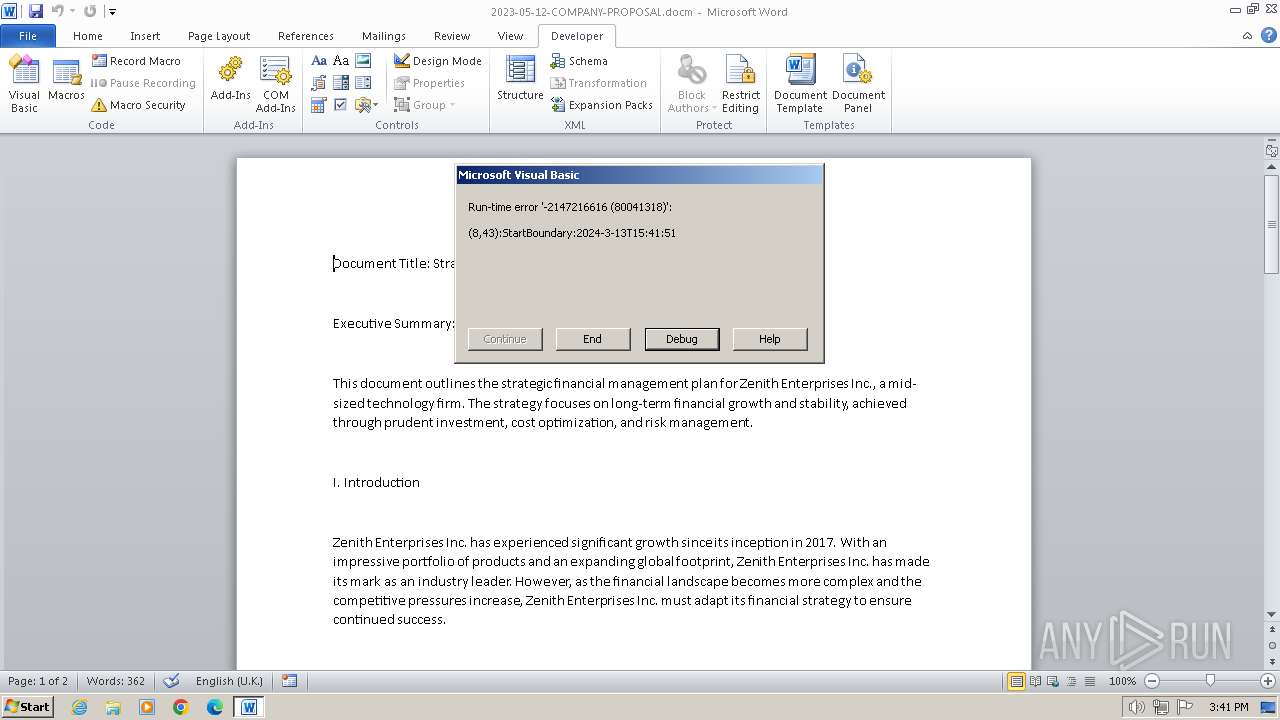Open the Windows Start menu
Screen dimensions: 1280x720
coord(27,706)
